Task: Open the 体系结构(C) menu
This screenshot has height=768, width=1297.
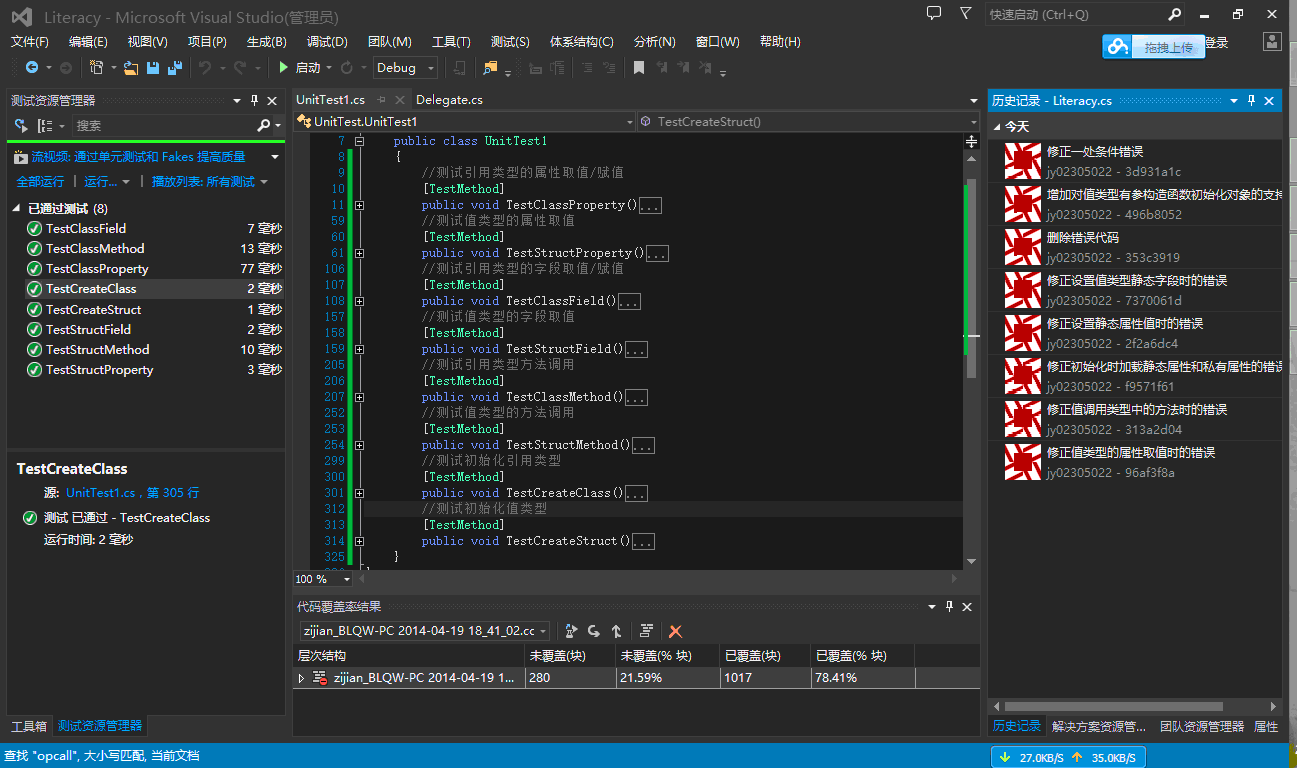Action: (582, 42)
